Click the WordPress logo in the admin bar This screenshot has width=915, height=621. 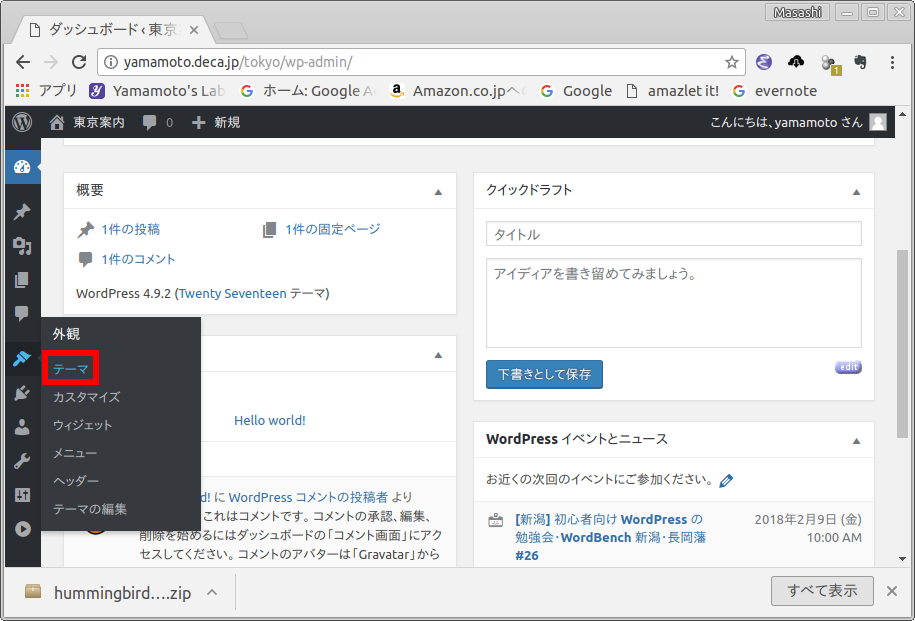click(22, 122)
